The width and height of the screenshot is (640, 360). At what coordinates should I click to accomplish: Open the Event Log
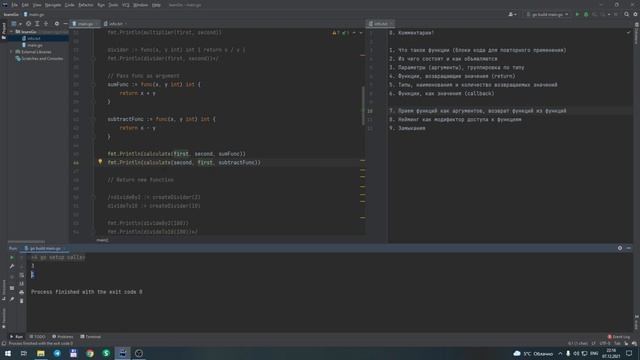pyautogui.click(x=619, y=337)
